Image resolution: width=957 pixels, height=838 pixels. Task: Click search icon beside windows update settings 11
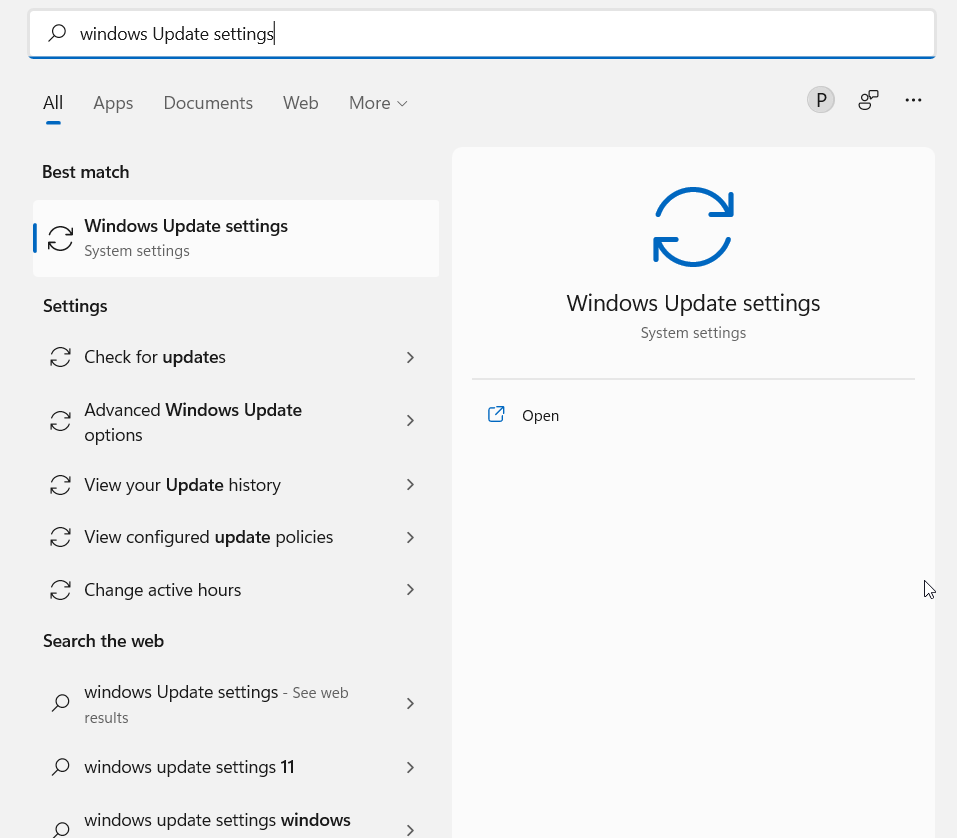pos(60,767)
